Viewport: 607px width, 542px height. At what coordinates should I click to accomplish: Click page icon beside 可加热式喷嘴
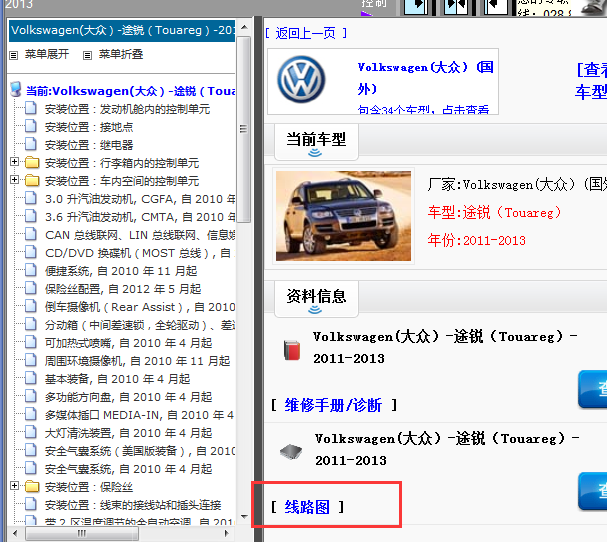(x=31, y=343)
